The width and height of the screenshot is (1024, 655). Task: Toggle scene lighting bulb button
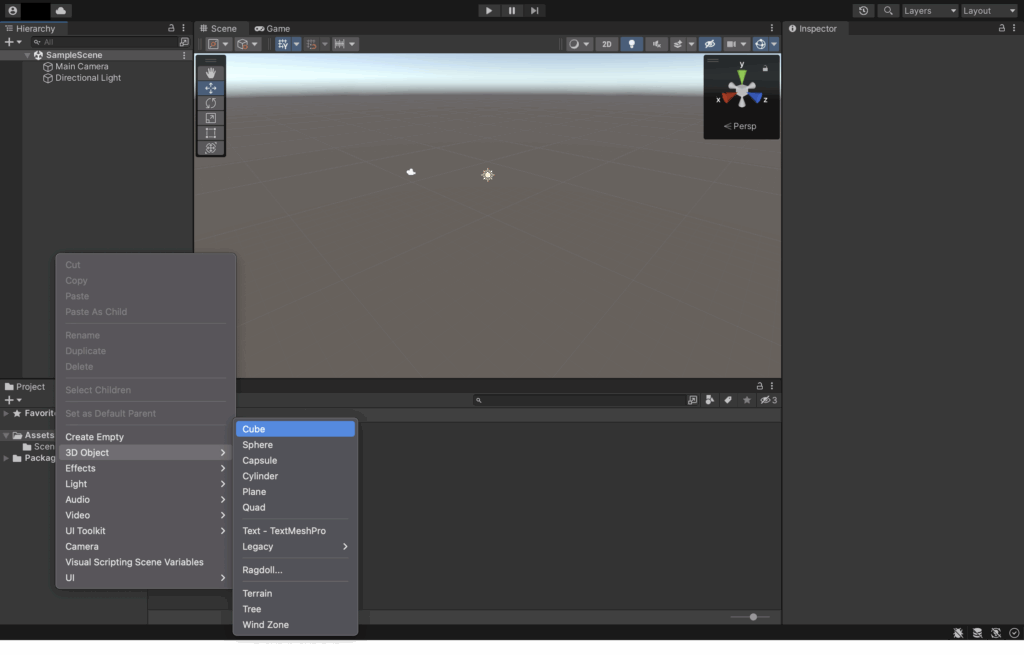point(631,44)
